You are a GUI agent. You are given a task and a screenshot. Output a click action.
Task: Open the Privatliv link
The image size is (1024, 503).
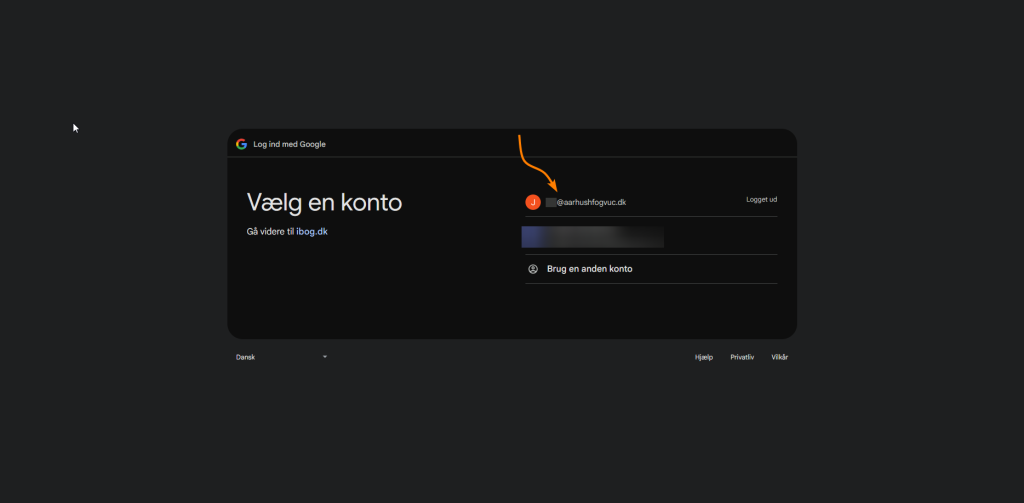(742, 357)
